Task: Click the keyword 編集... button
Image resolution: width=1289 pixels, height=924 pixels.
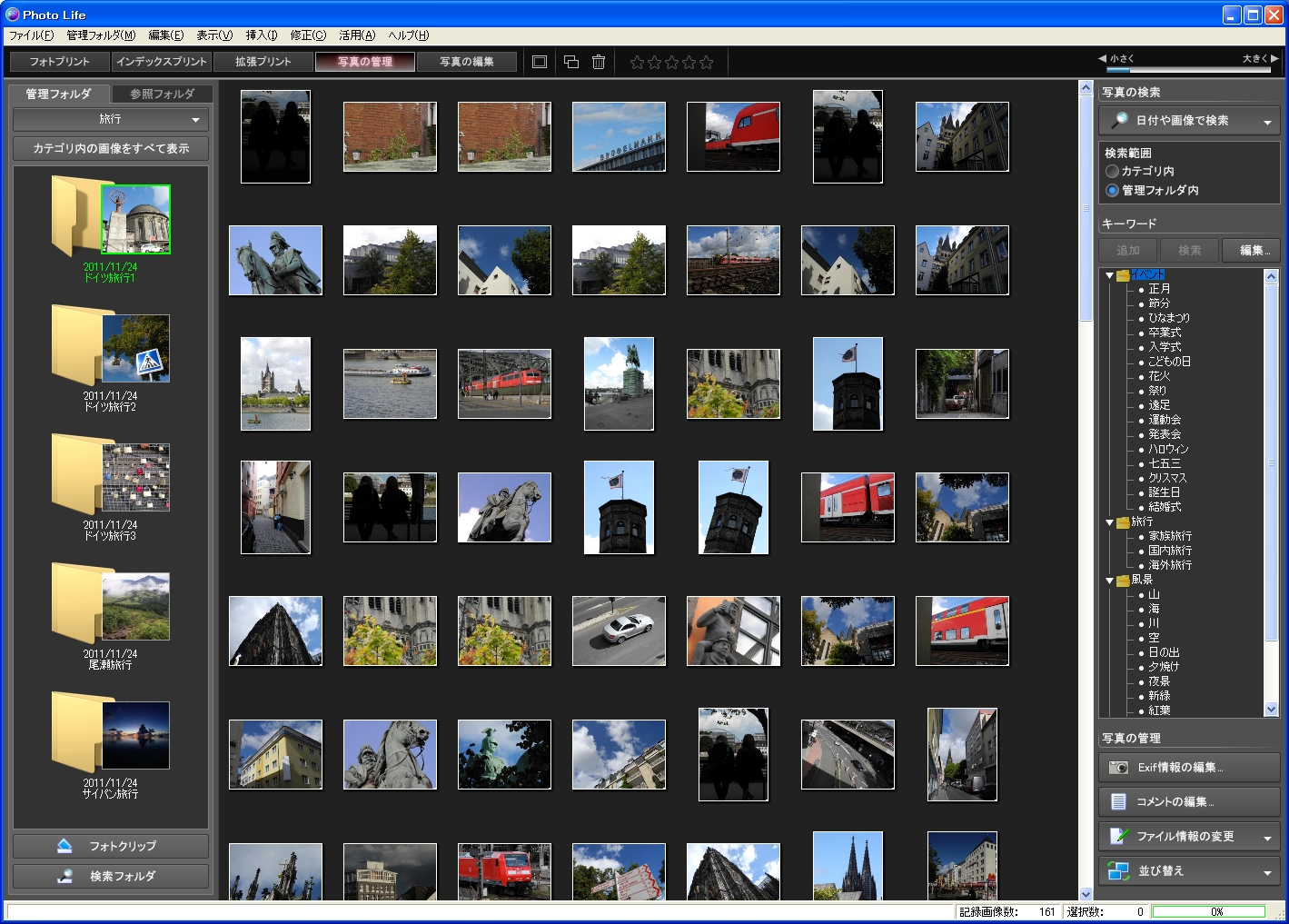Action: (x=1251, y=250)
